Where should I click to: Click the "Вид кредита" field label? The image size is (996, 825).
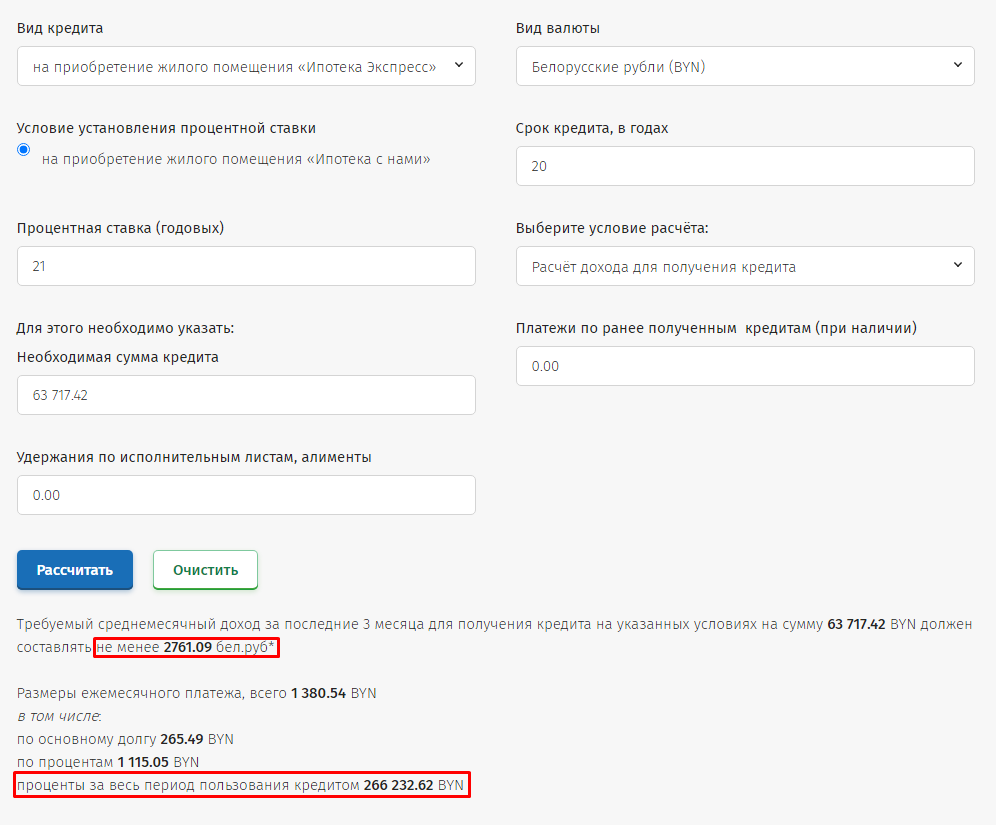pos(60,28)
